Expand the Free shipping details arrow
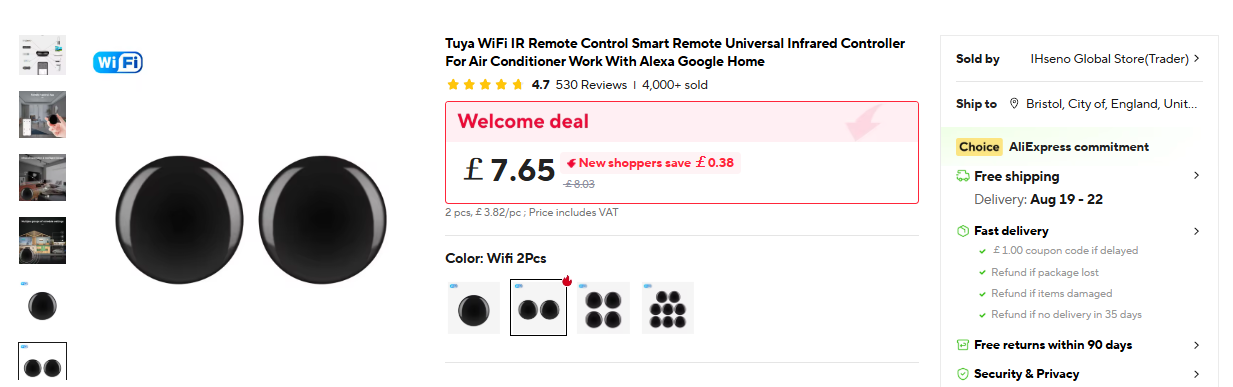The image size is (1233, 387). point(1197,176)
